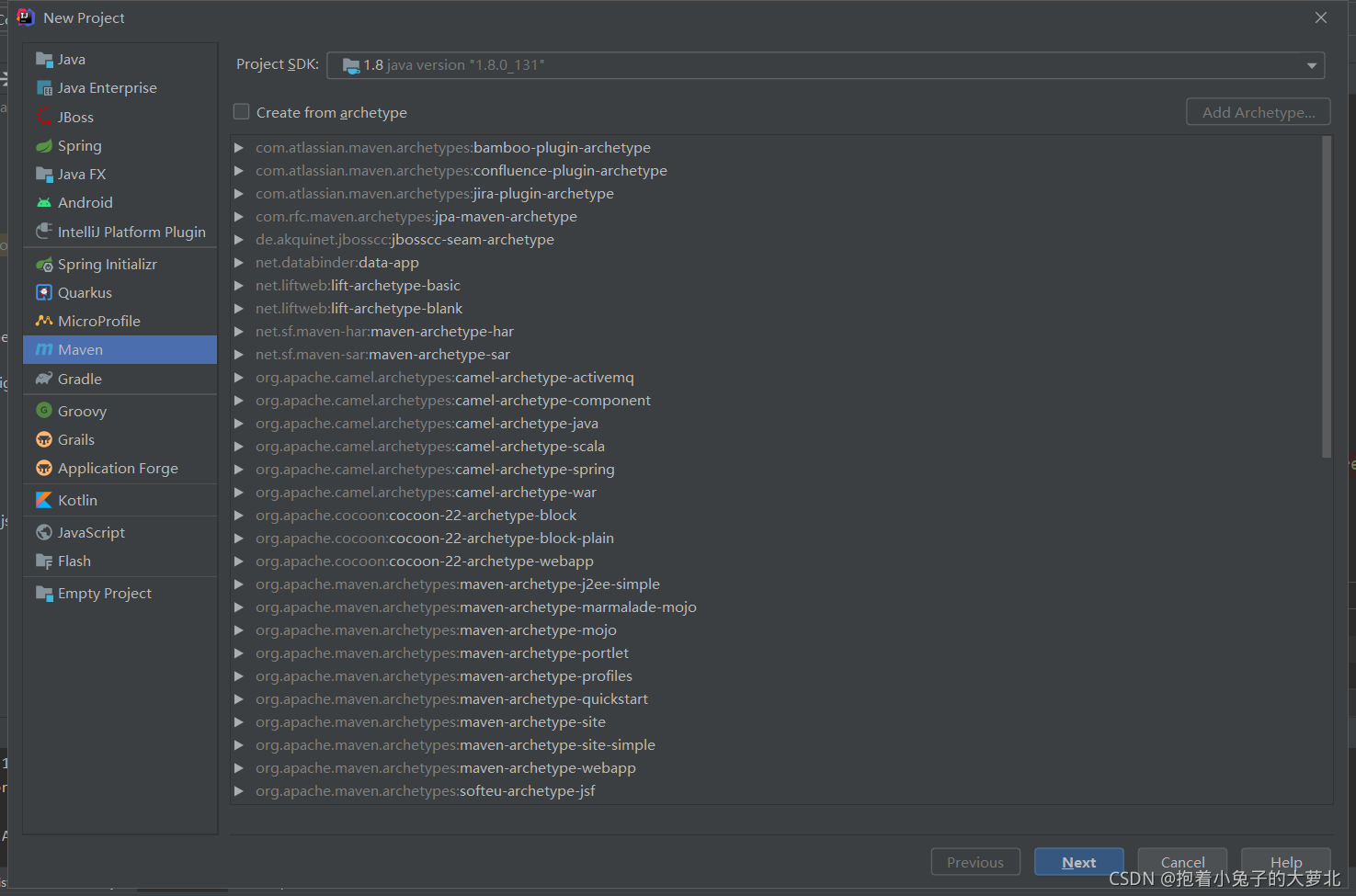
Task: Click the Application Forge icon
Action: click(x=44, y=468)
